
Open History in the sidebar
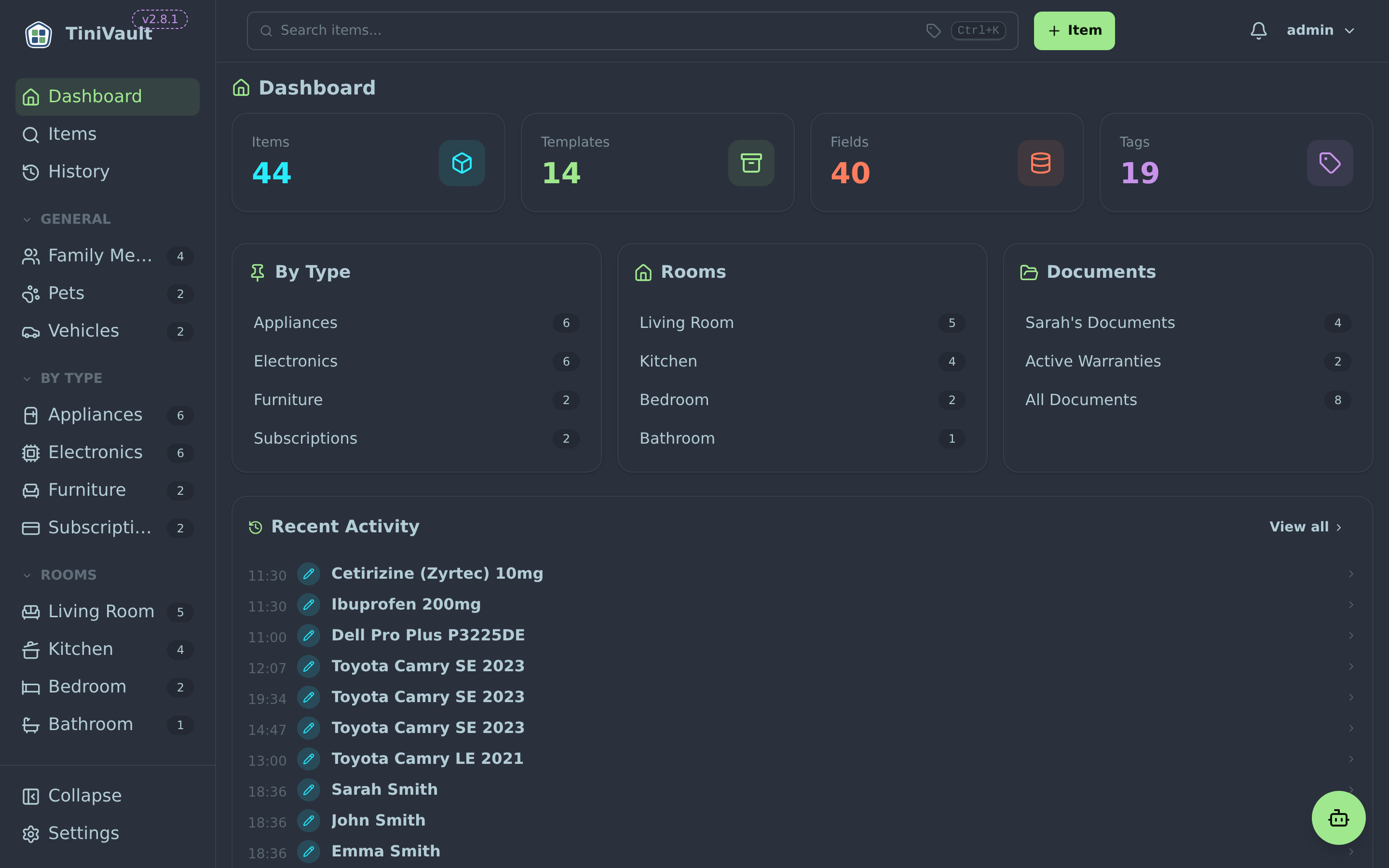pos(108,172)
